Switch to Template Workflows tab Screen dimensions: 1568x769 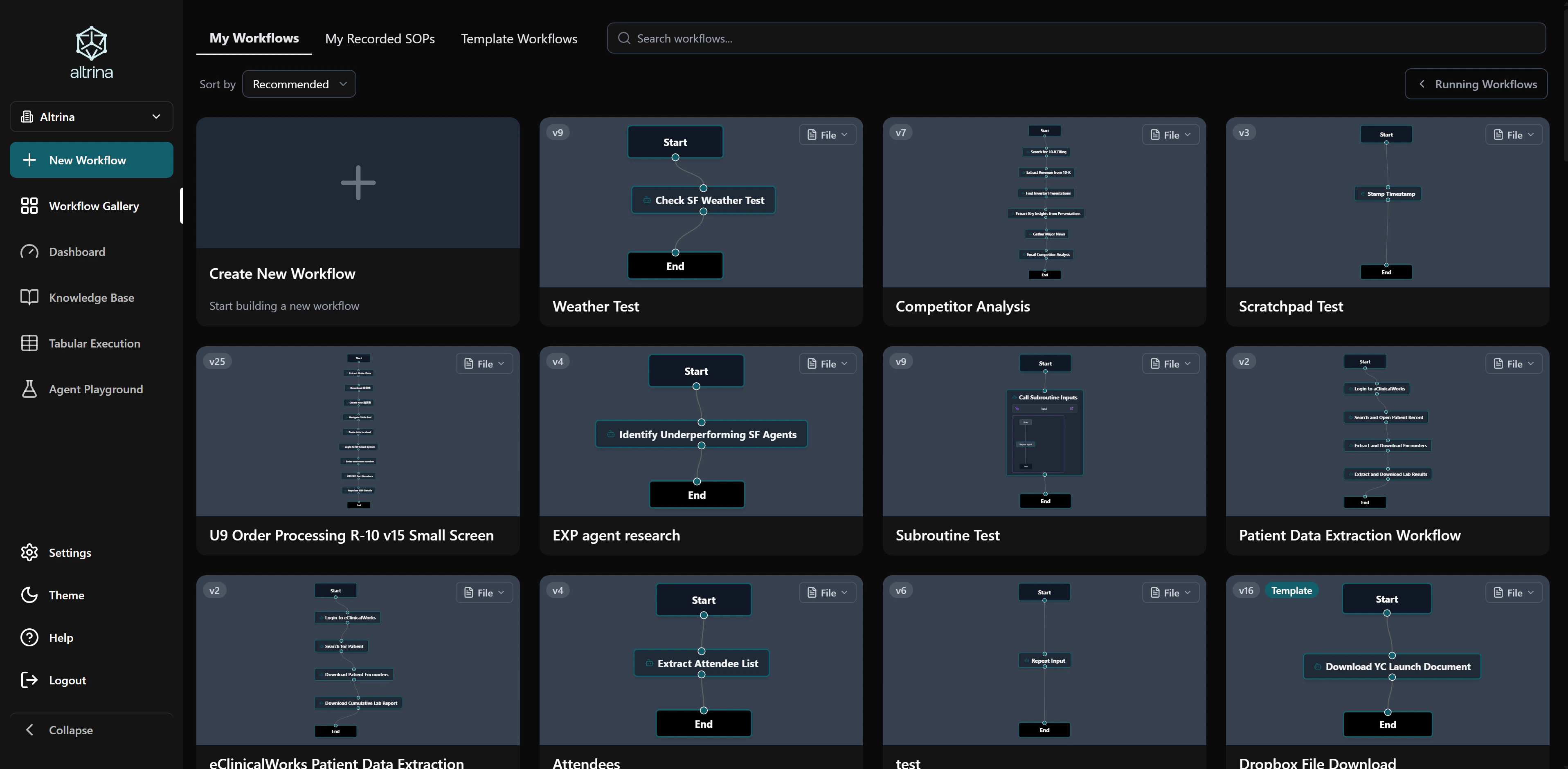(519, 39)
